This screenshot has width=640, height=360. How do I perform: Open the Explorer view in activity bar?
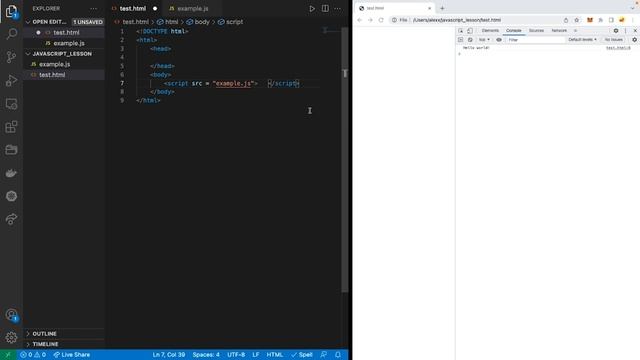11,11
